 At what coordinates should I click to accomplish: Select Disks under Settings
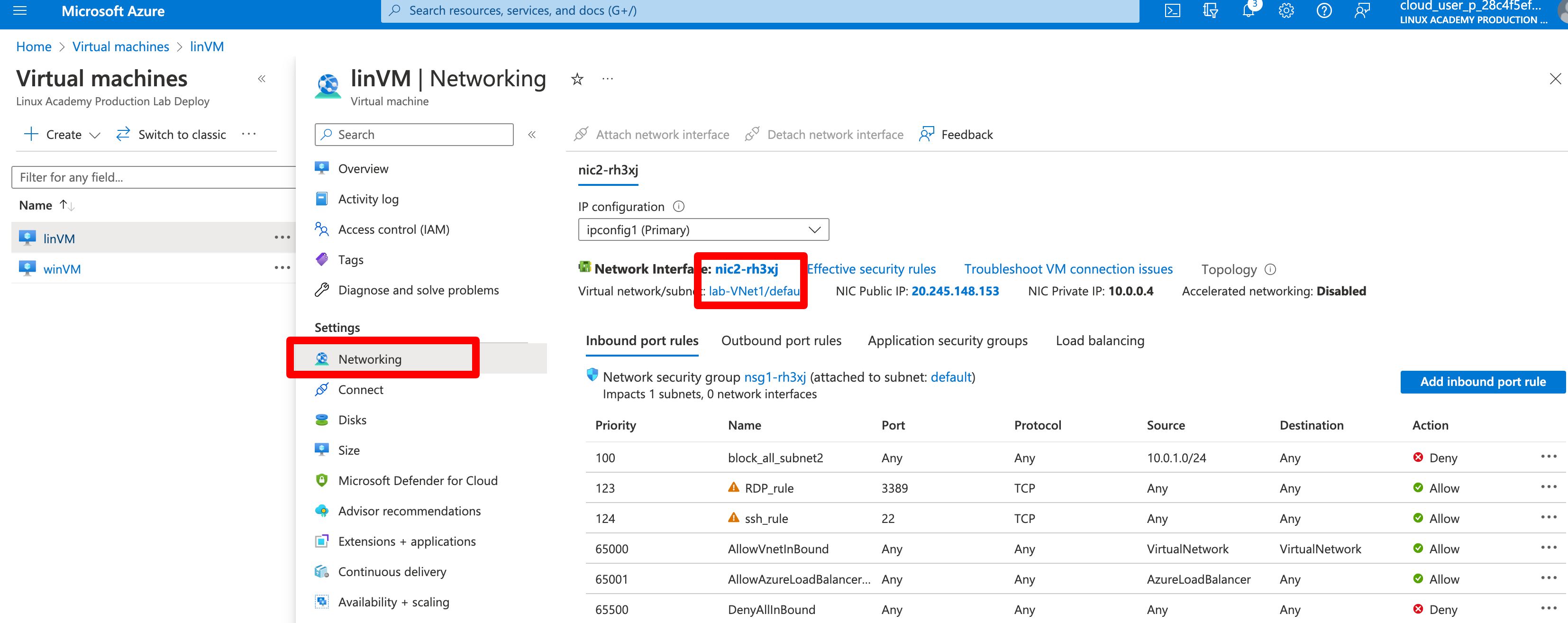coord(353,420)
